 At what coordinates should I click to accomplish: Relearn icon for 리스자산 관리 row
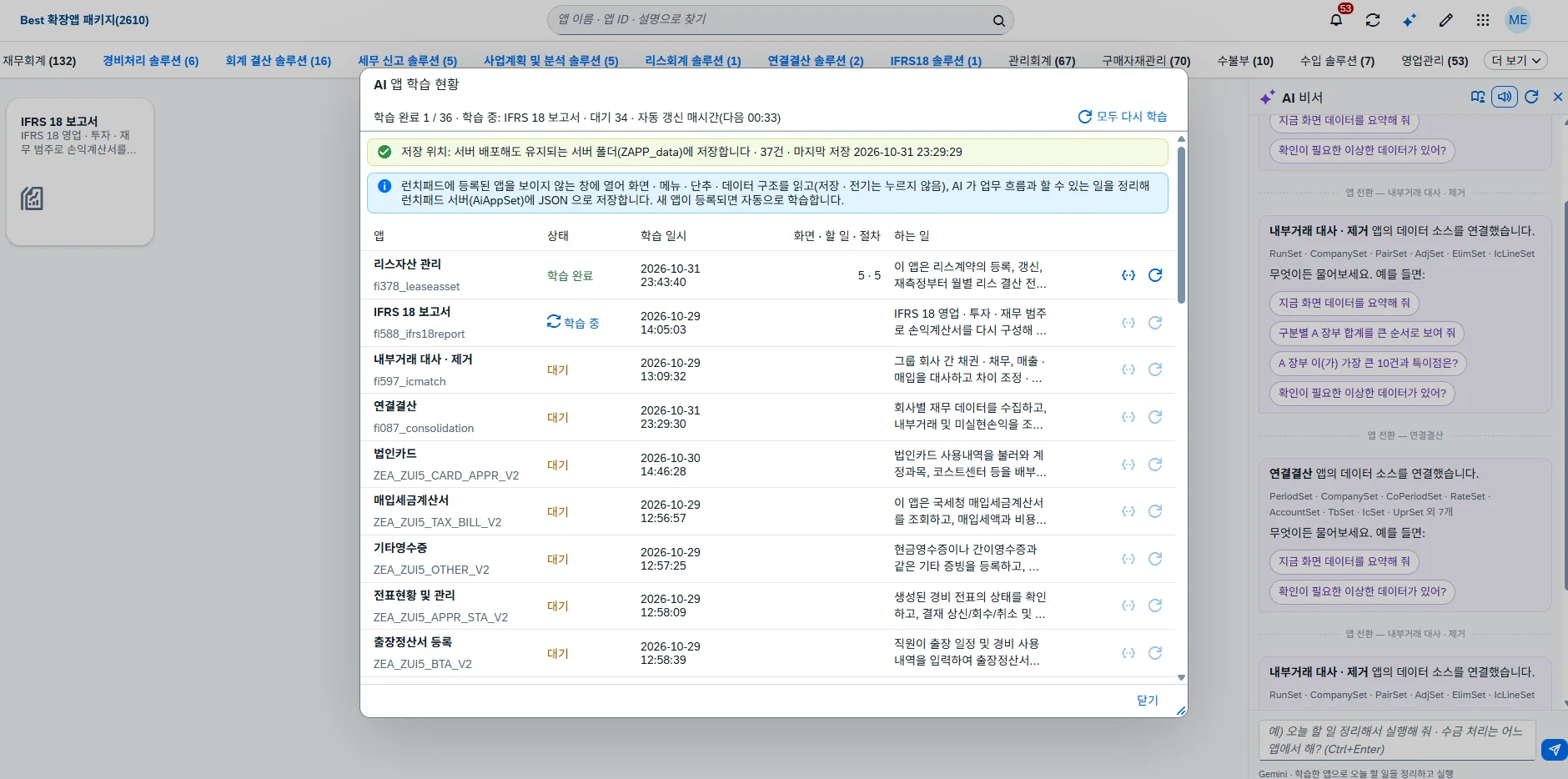point(1155,275)
